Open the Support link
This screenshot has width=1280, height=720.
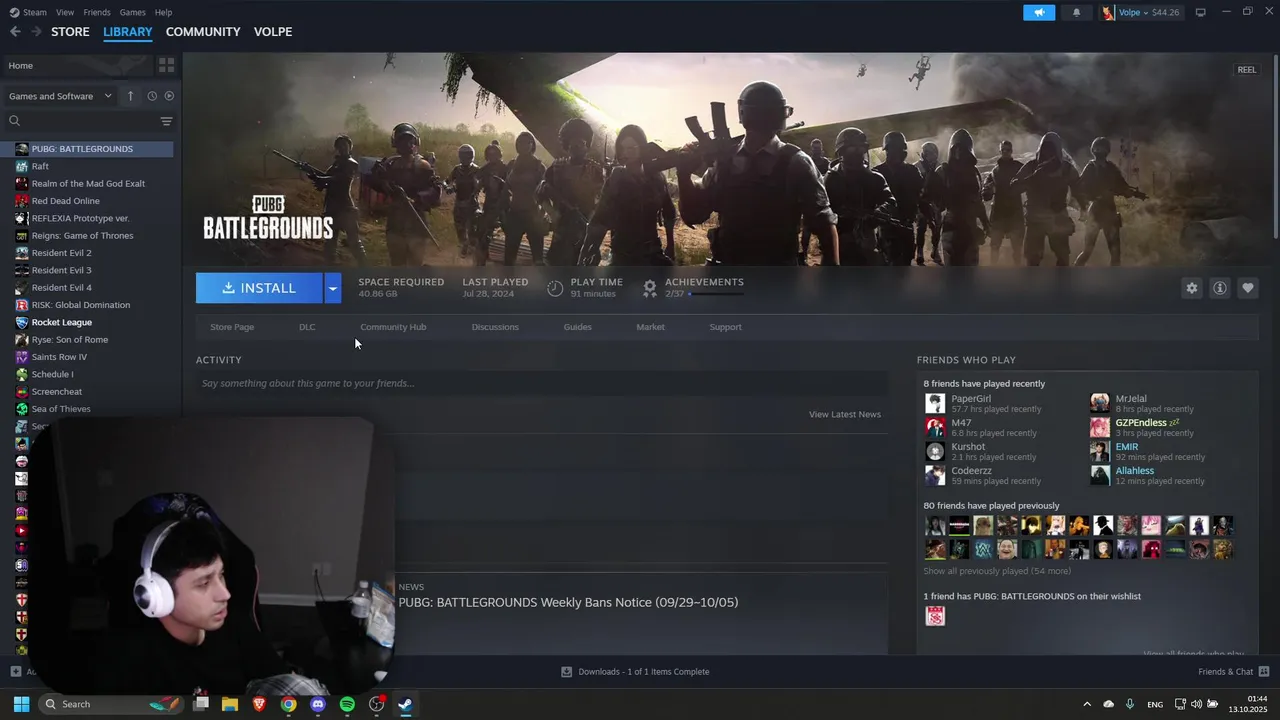coord(725,327)
